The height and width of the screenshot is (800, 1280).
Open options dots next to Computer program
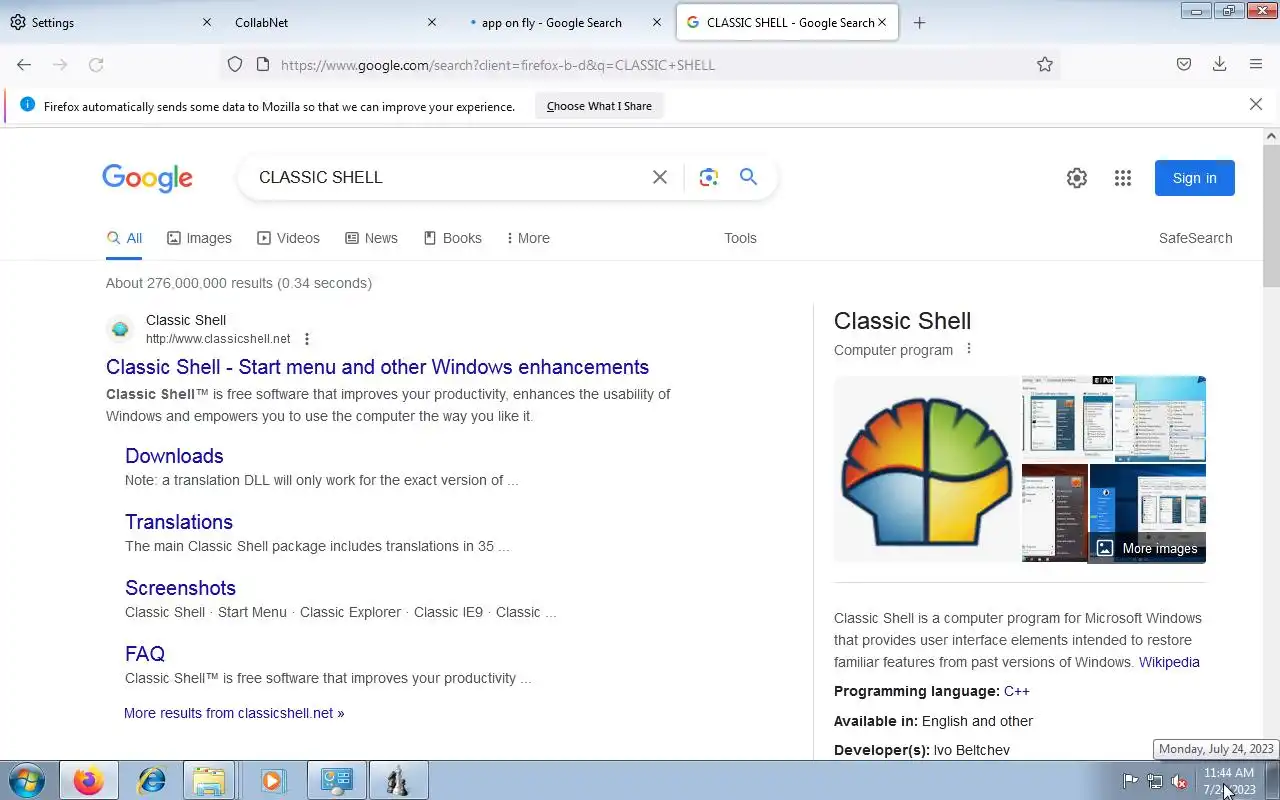click(x=968, y=349)
